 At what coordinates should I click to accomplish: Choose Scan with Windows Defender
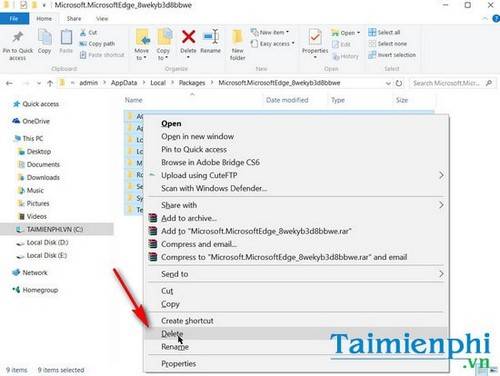[296, 188]
